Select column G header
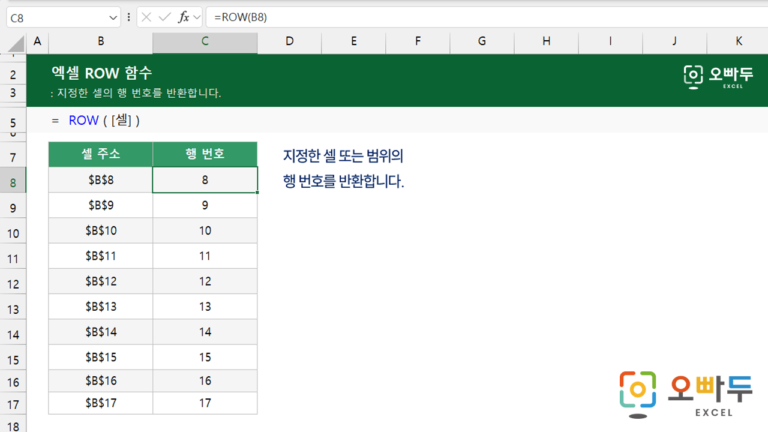768x432 pixels. pyautogui.click(x=482, y=42)
